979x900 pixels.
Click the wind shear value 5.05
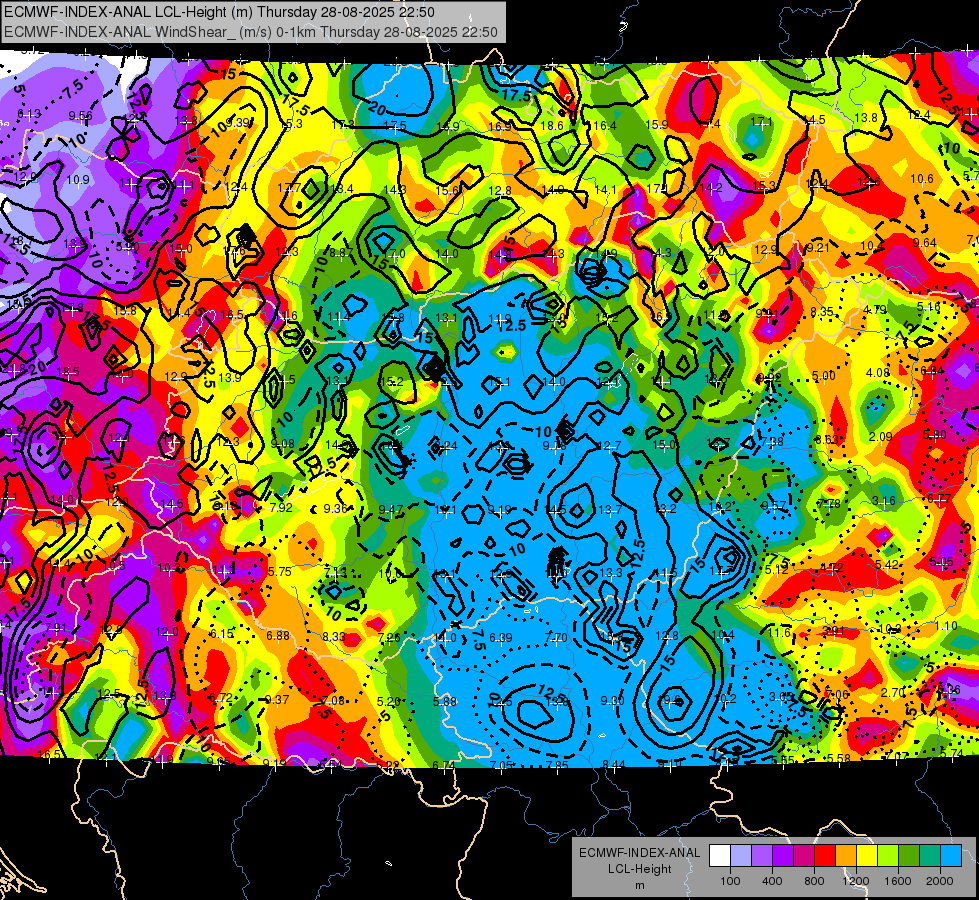(941, 561)
